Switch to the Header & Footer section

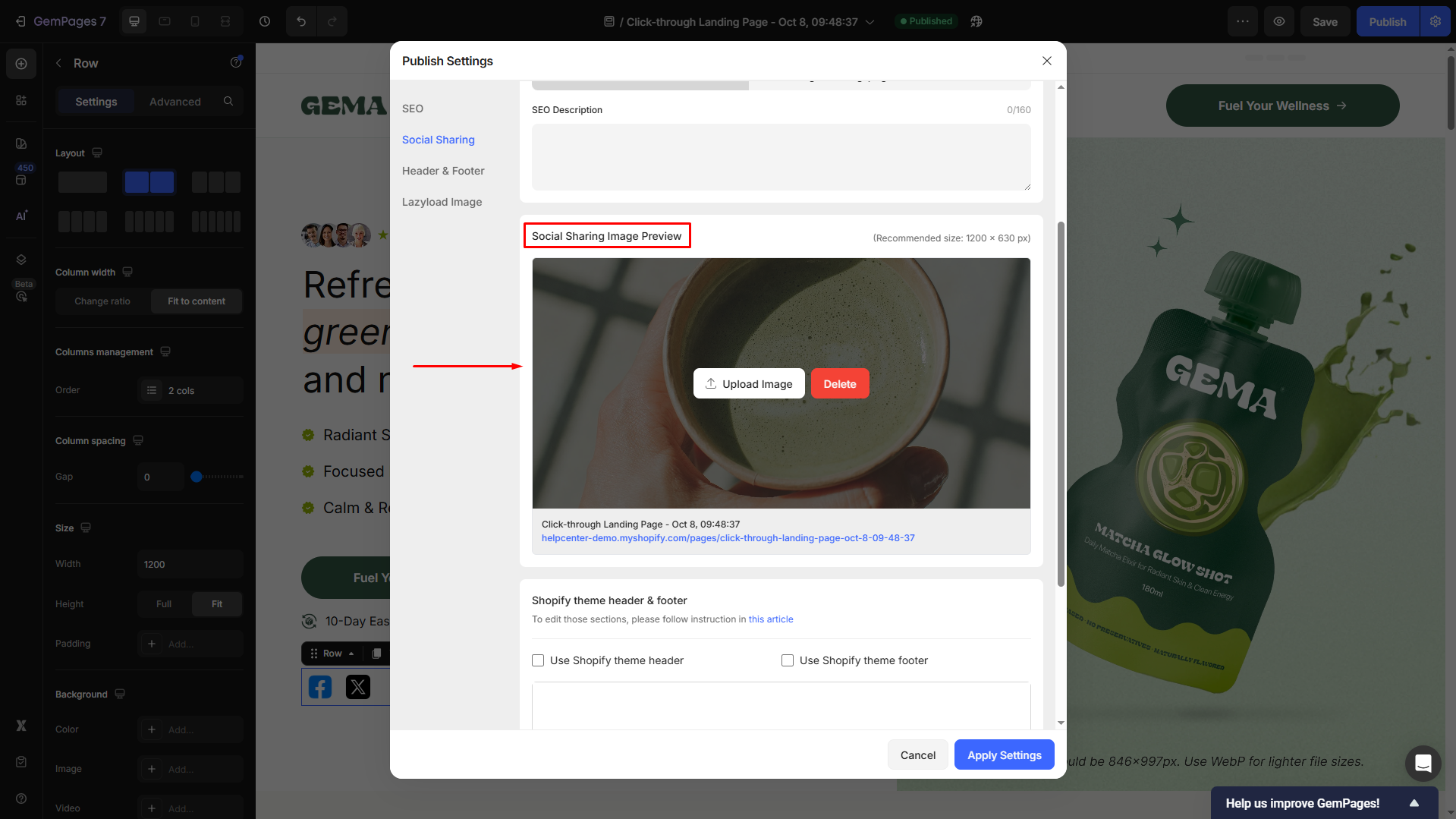point(443,171)
